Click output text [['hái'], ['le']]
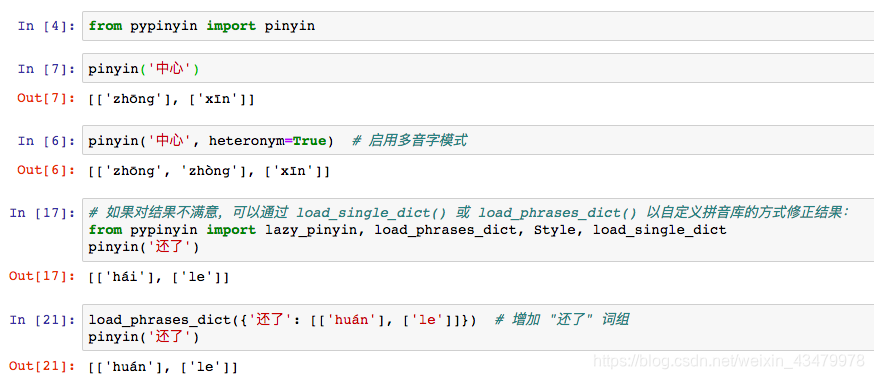Screen dimensions: 874x379 159,277
